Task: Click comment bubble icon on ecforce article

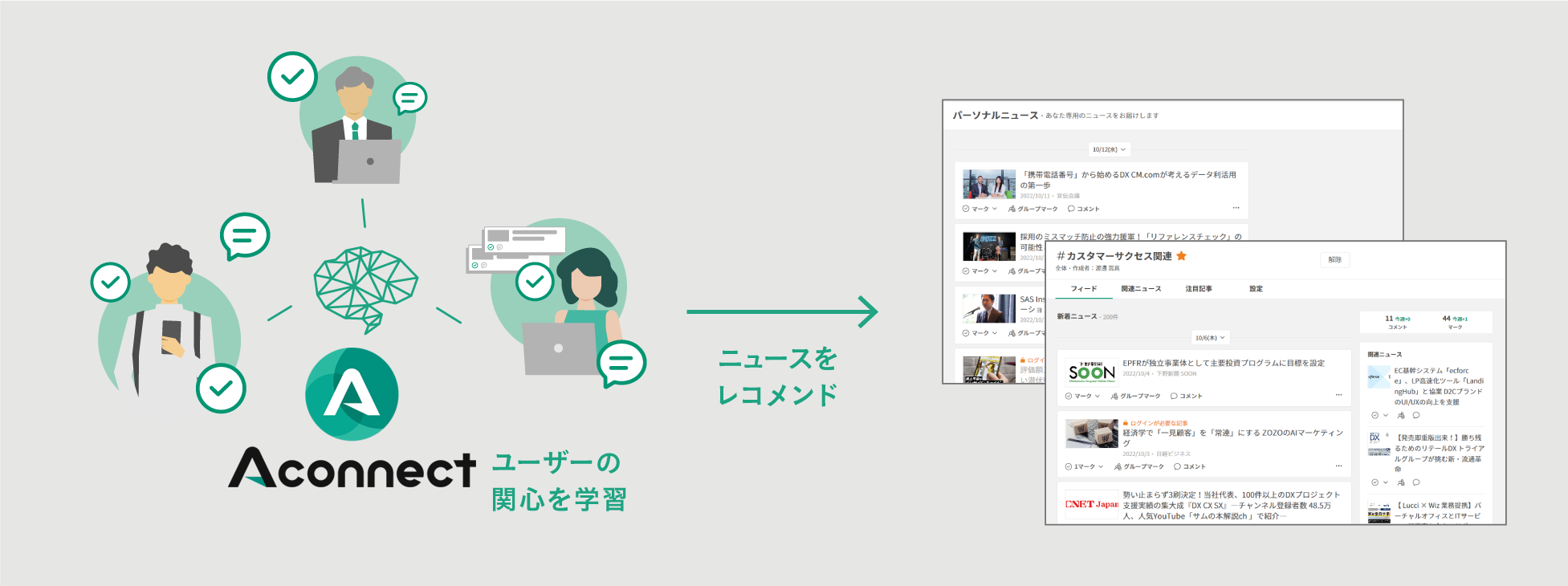Action: (1416, 416)
